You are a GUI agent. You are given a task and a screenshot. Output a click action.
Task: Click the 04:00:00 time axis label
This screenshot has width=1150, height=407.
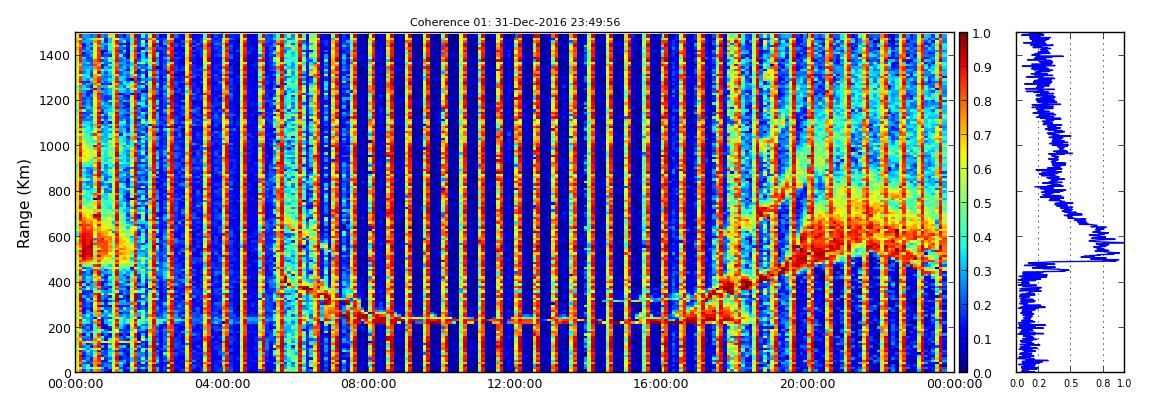click(220, 384)
